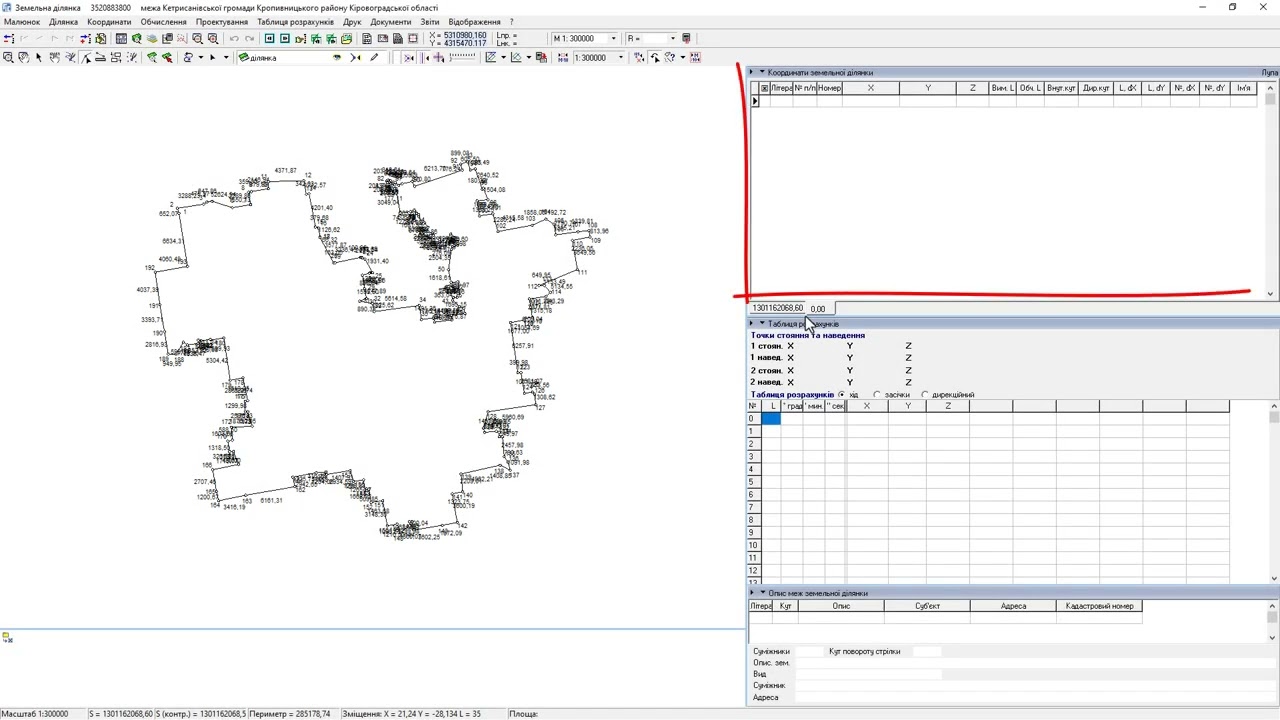The height and width of the screenshot is (720, 1280).
Task: Collapse 'Координати земельної ділянки' panel
Action: click(x=761, y=72)
